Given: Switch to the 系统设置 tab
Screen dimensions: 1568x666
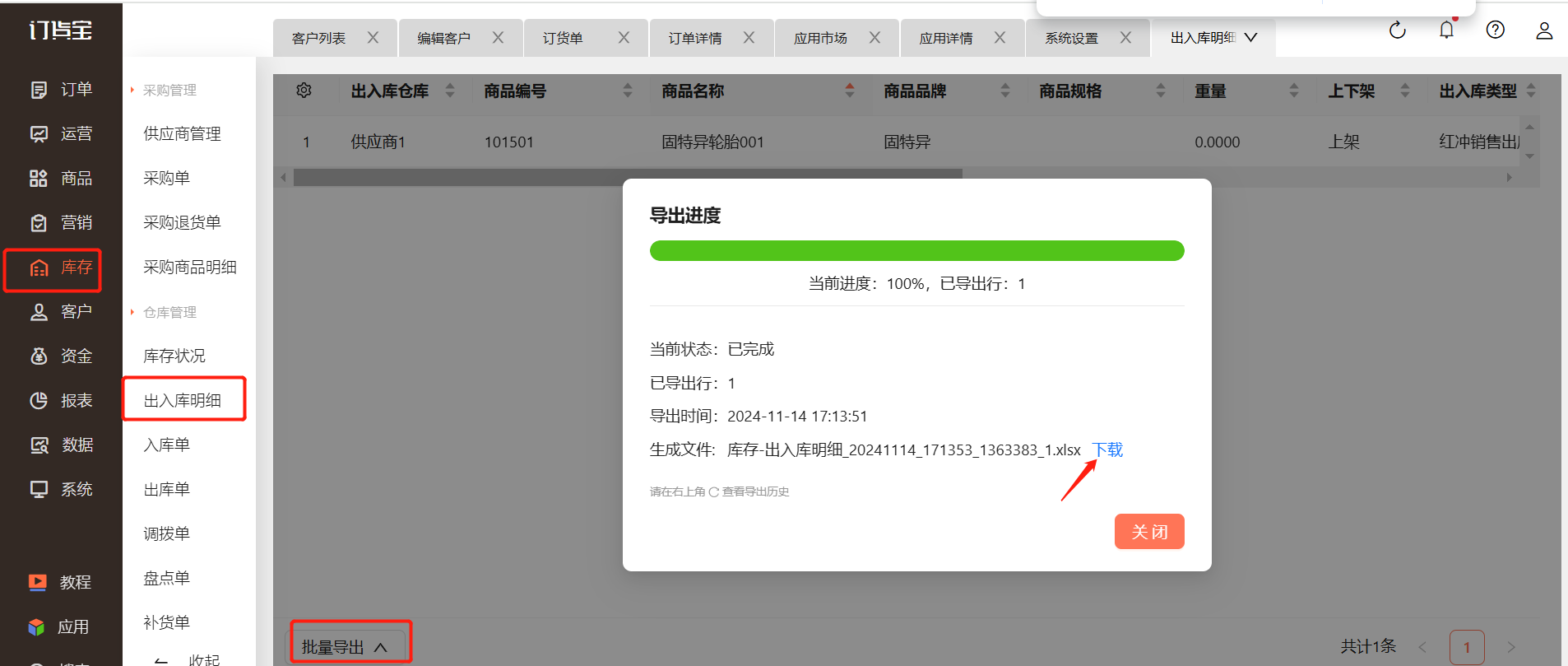Looking at the screenshot, I should (x=1071, y=39).
